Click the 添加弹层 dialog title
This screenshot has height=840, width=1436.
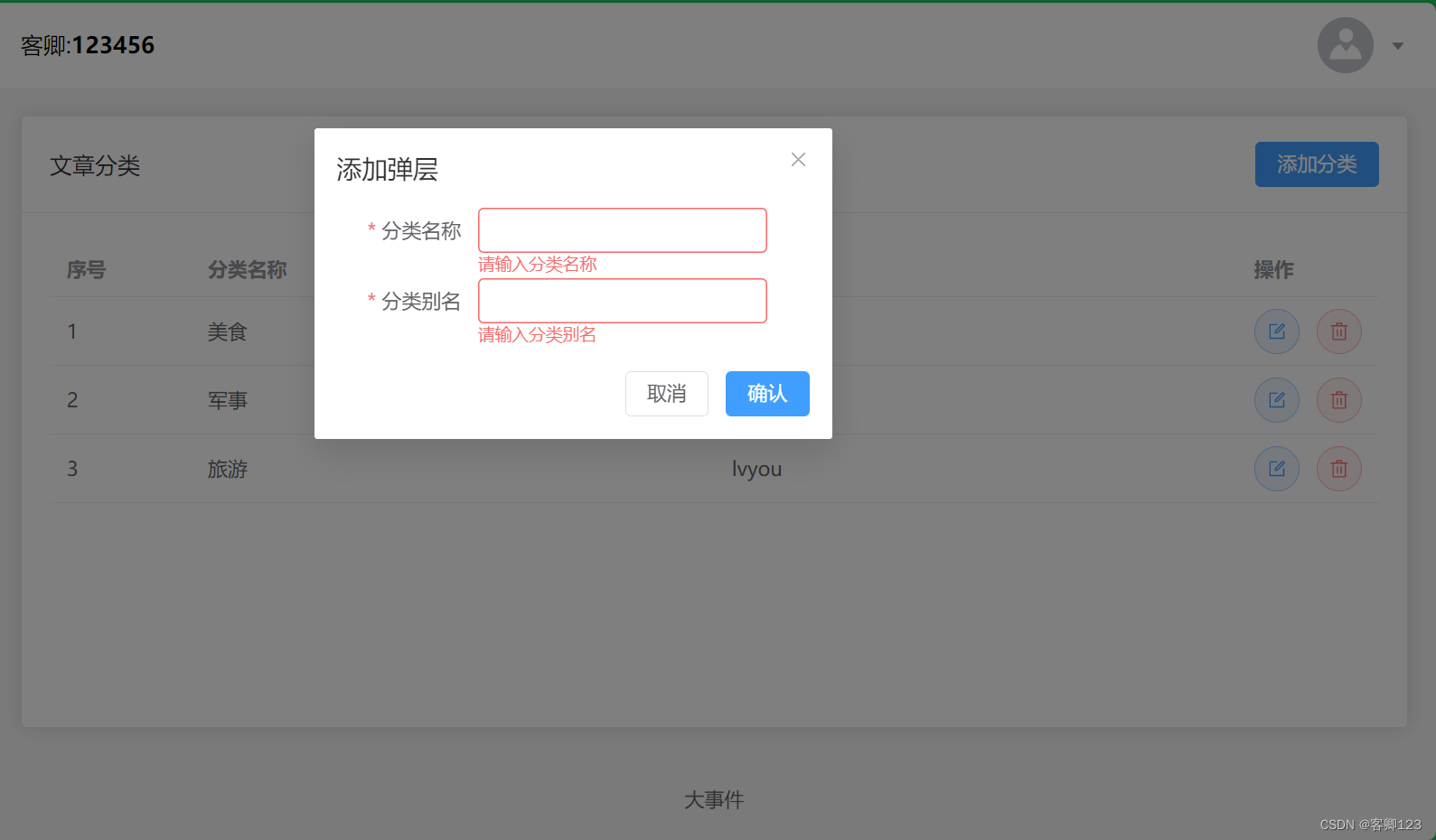pyautogui.click(x=388, y=170)
